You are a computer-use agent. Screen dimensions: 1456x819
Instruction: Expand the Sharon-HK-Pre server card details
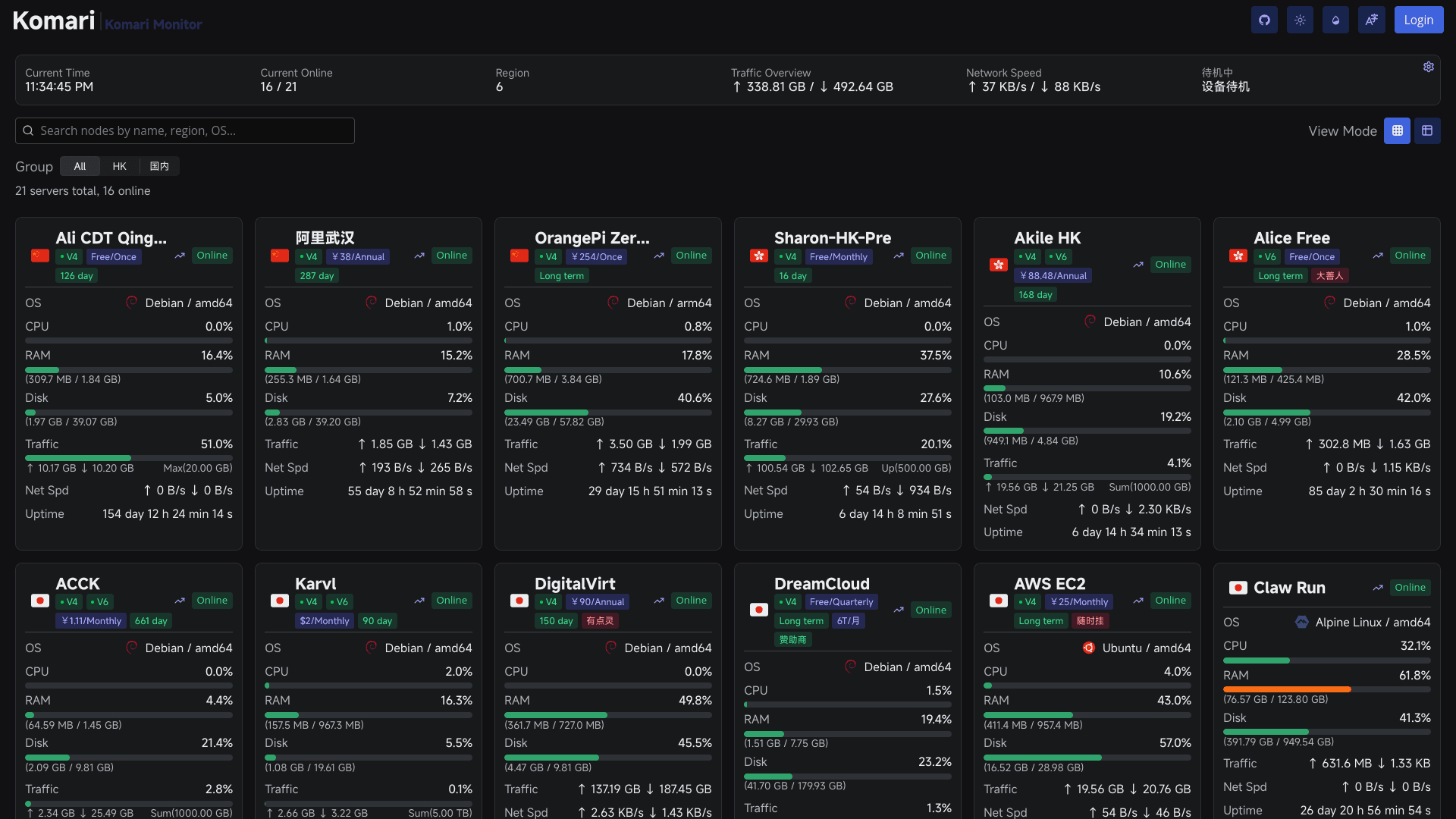click(832, 237)
